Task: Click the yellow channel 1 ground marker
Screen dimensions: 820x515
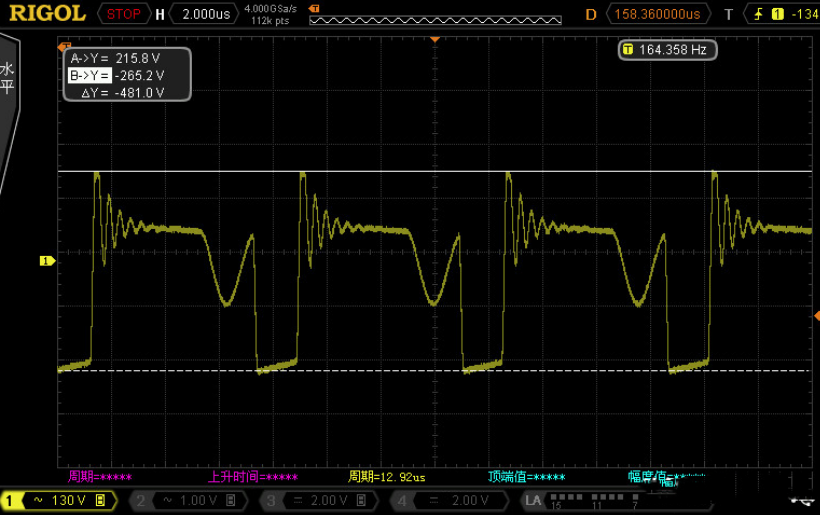Action: [x=46, y=261]
